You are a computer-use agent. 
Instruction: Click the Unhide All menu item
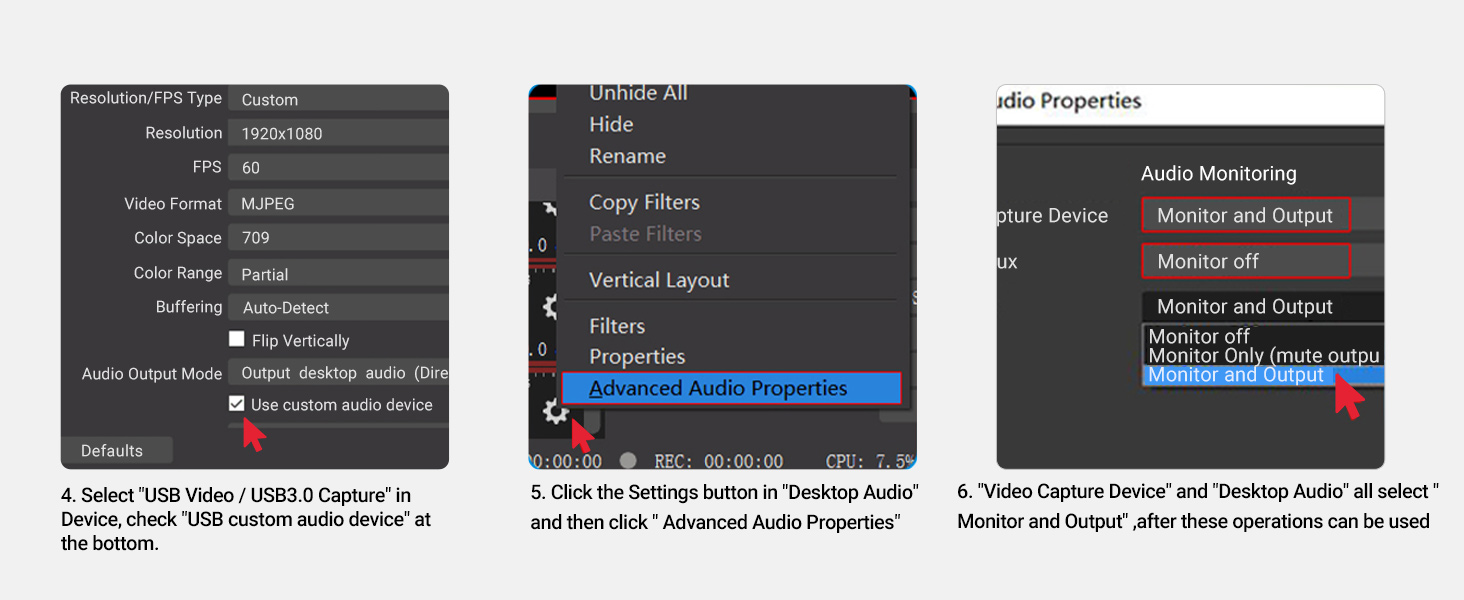[638, 93]
